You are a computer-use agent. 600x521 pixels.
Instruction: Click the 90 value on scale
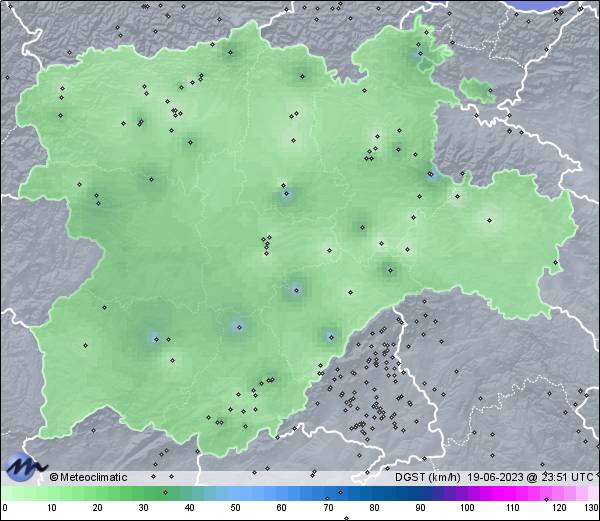coord(420,508)
